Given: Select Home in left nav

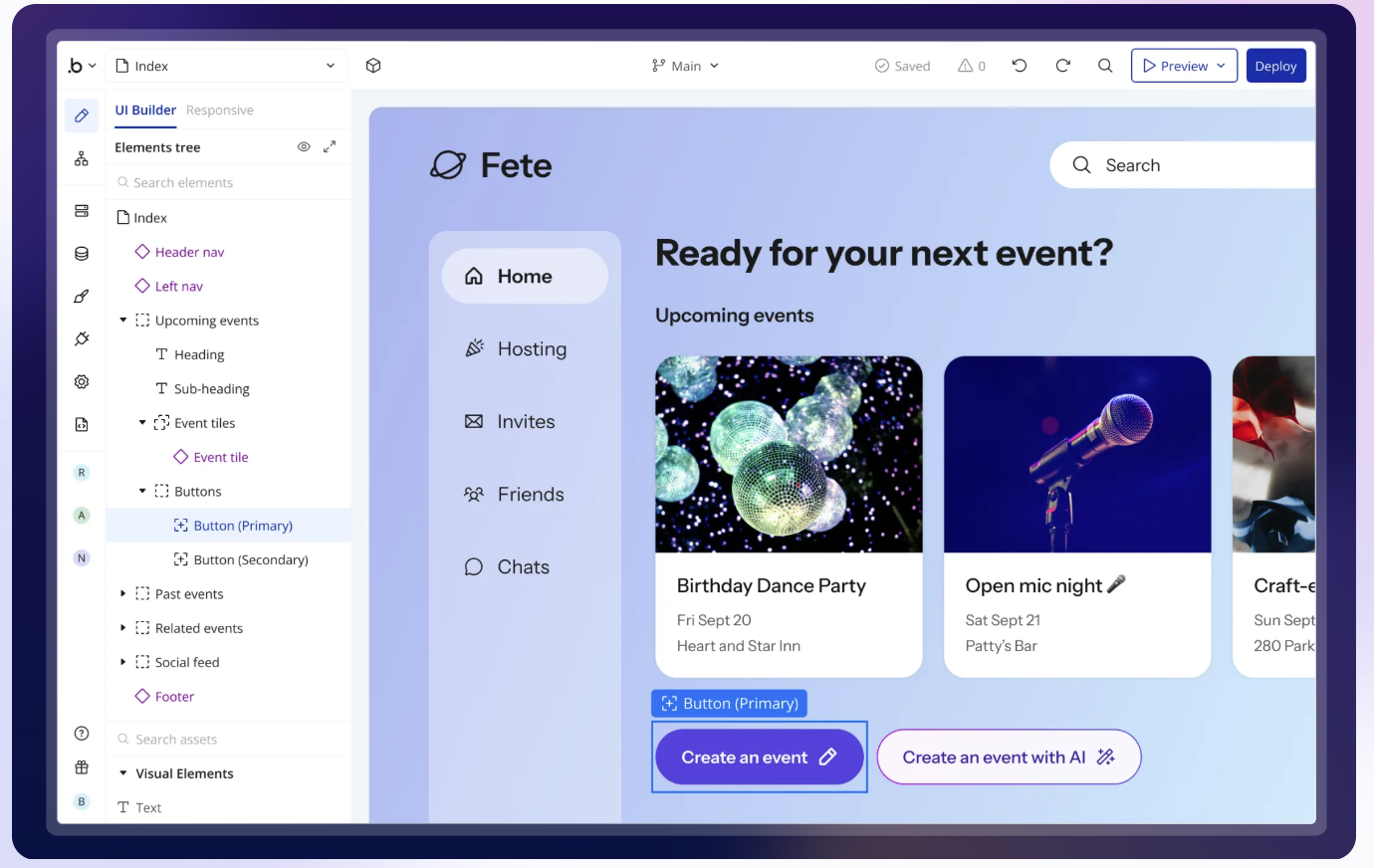Looking at the screenshot, I should click(x=525, y=276).
